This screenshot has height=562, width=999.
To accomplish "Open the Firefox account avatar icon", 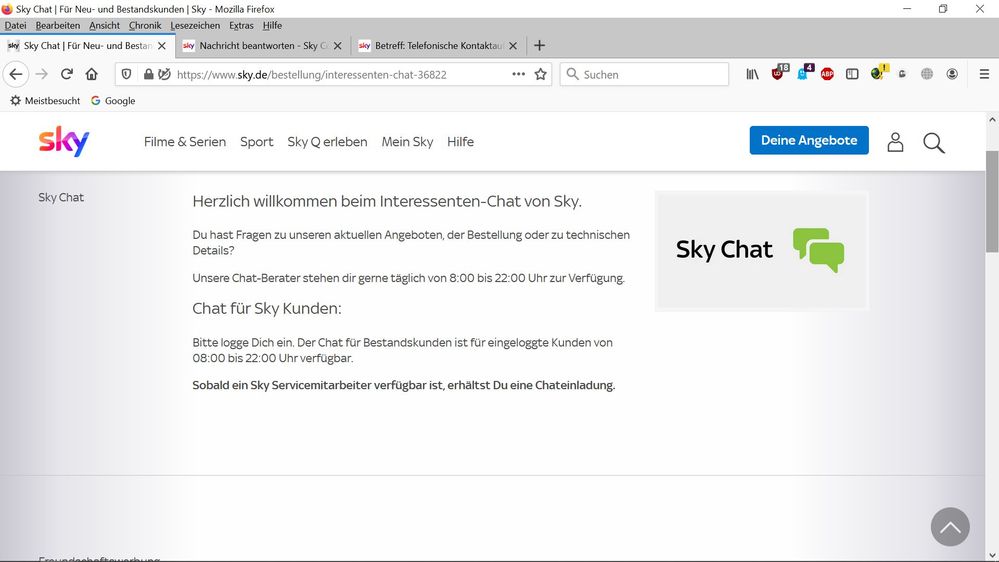I will click(x=952, y=75).
